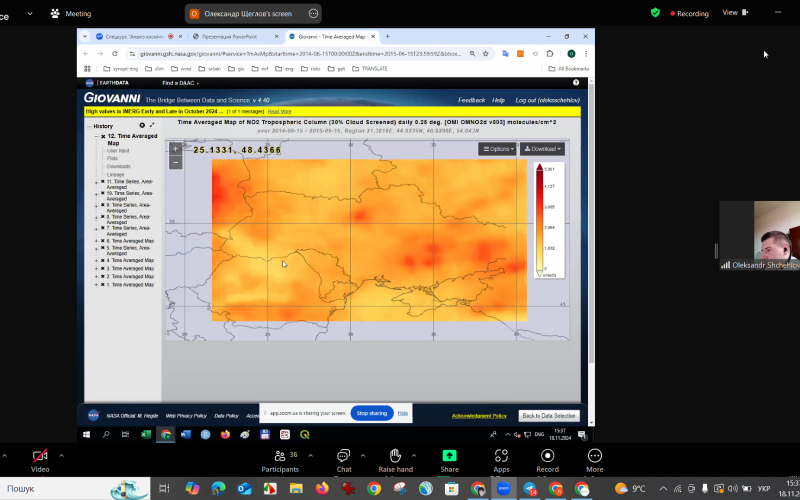Viewport: 800px width, 500px height.
Task: Collapse the History tree root
Action: coord(89,126)
